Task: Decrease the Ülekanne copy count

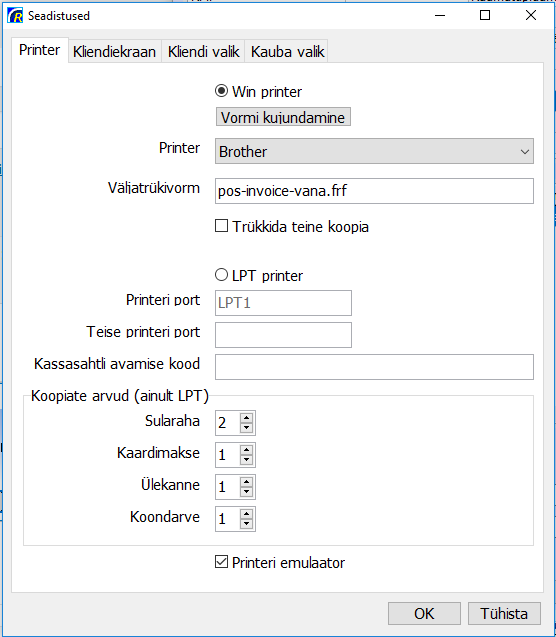Action: point(247,492)
